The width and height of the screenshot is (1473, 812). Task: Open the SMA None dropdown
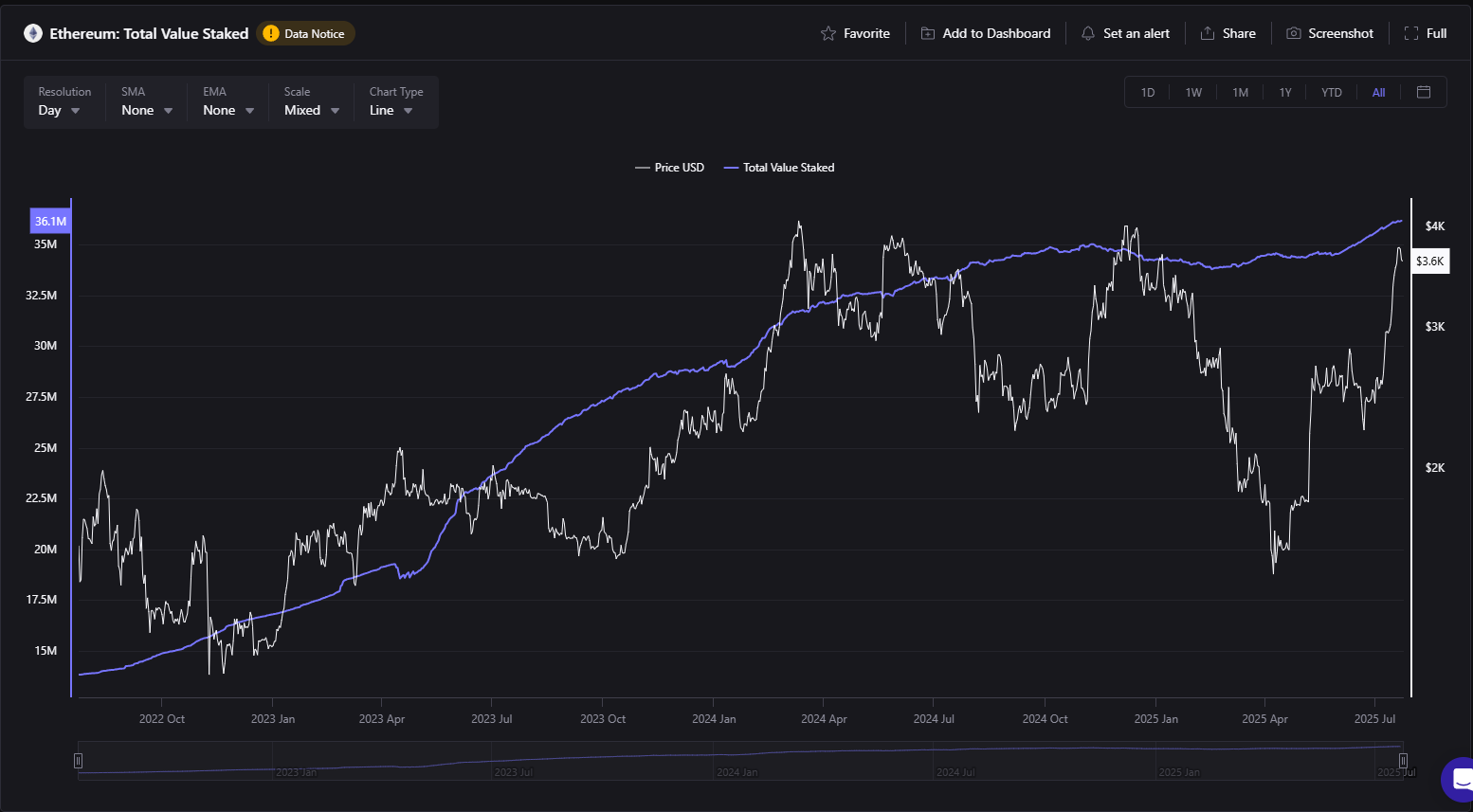click(x=147, y=101)
